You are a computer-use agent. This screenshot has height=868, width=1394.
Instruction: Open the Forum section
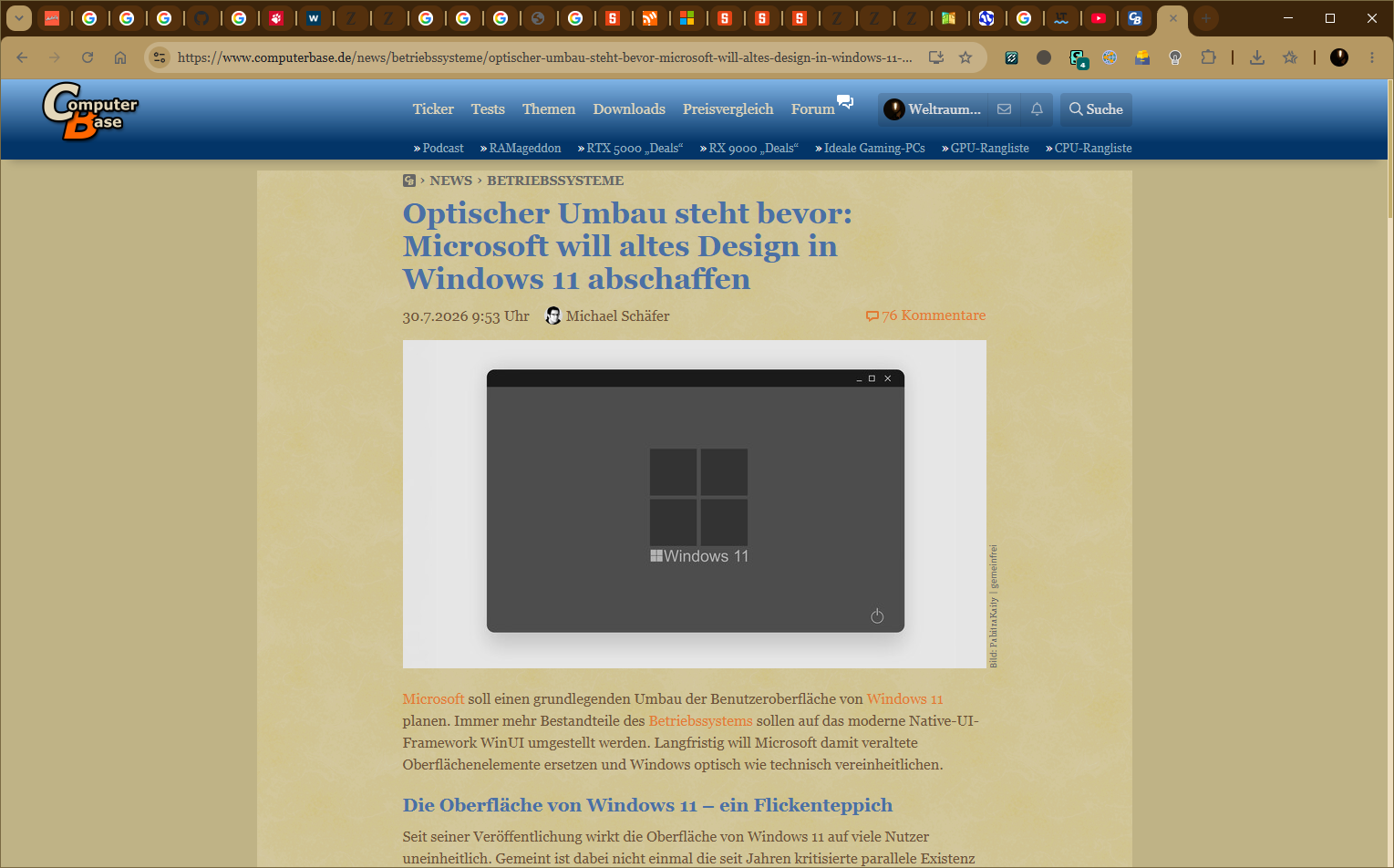pyautogui.click(x=812, y=109)
